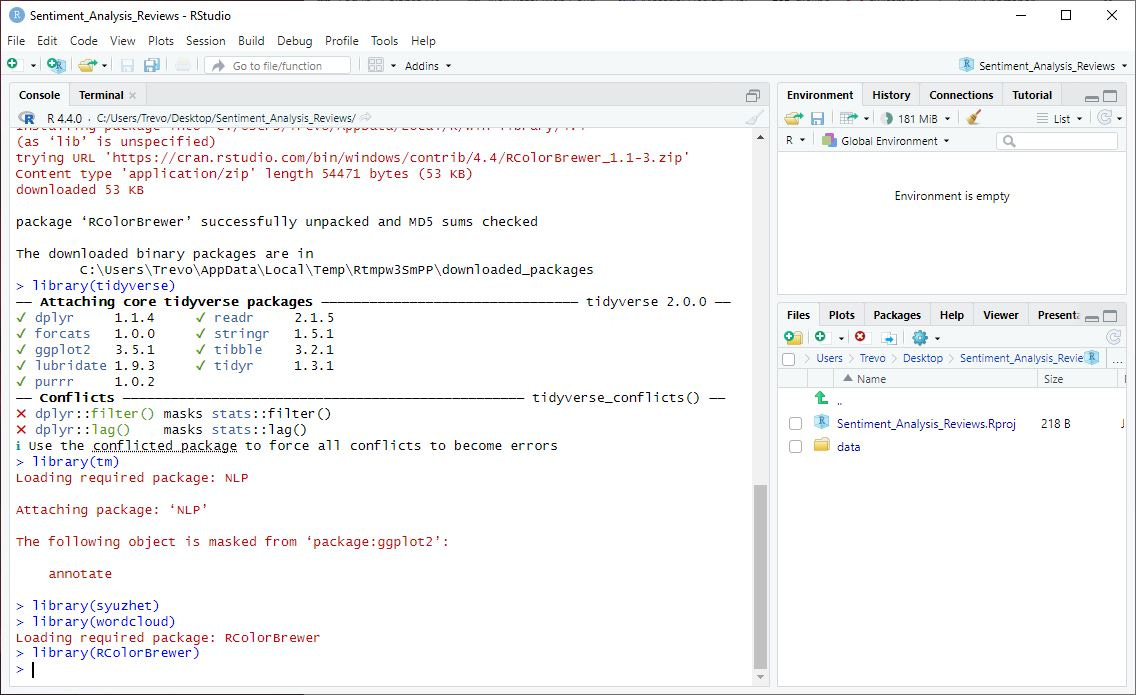The image size is (1136, 695).
Task: Open the Build menu
Action: pyautogui.click(x=251, y=41)
